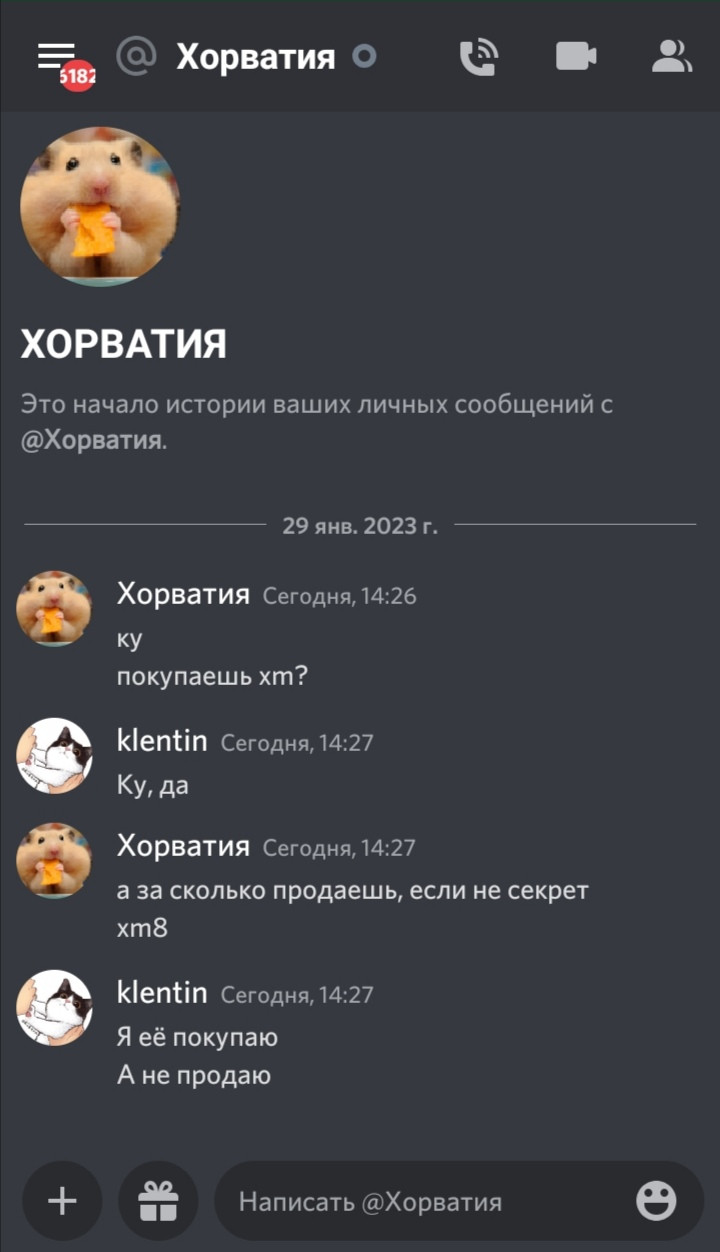
Task: Tap the @ symbol in header
Action: 136,57
